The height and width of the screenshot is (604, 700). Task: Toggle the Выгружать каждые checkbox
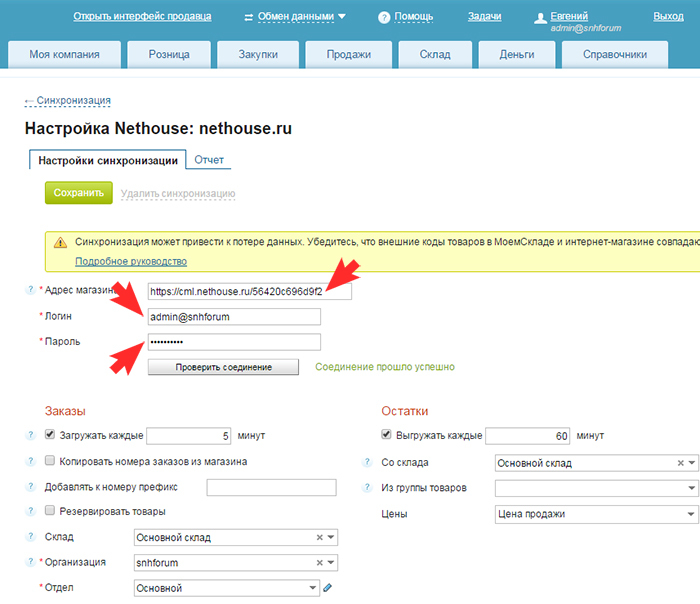click(x=386, y=434)
